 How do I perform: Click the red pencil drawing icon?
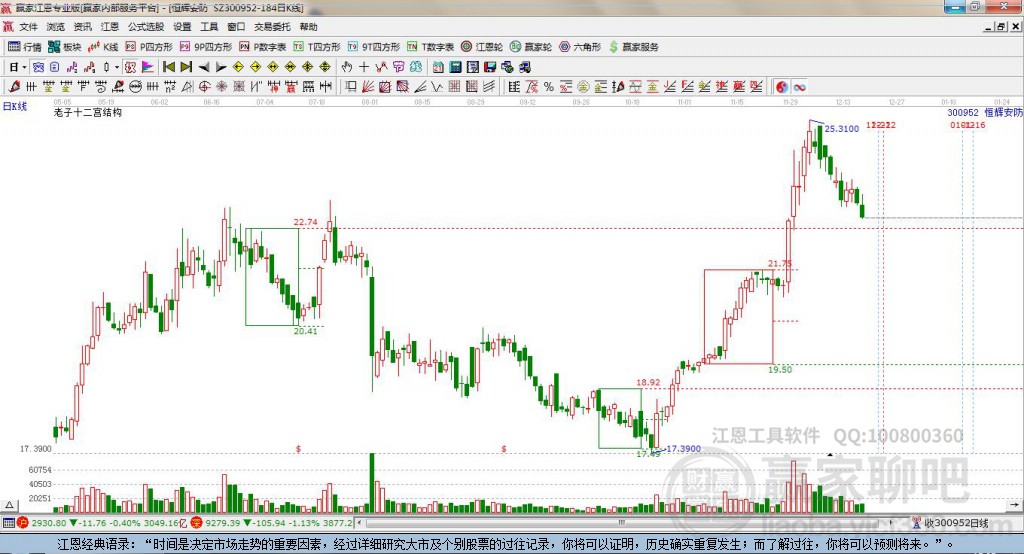[14, 87]
